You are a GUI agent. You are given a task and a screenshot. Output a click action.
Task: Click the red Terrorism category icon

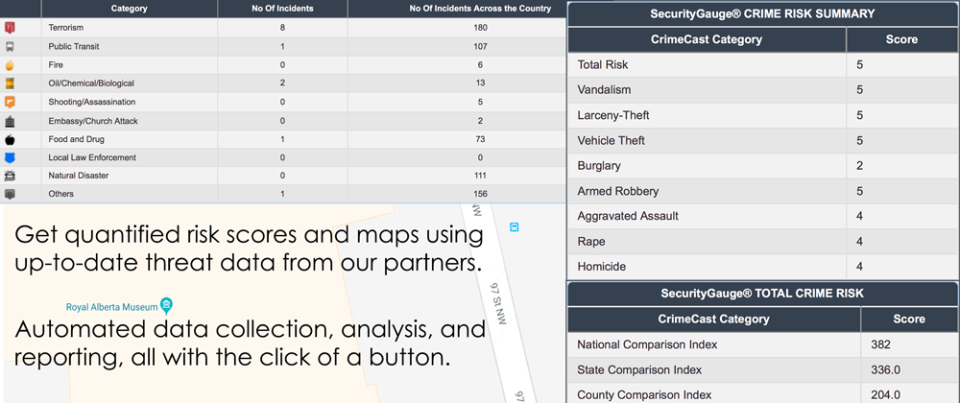tap(10, 27)
